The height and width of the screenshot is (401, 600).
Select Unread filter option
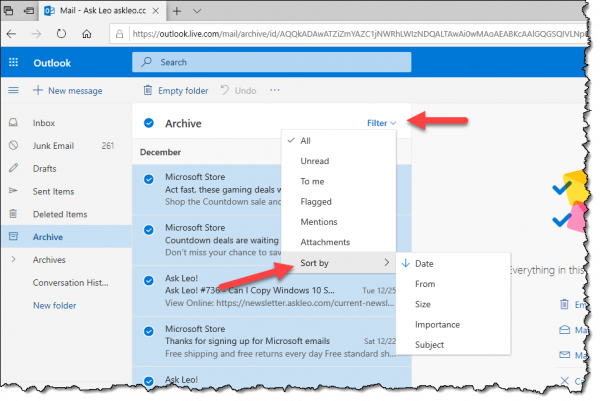point(314,161)
